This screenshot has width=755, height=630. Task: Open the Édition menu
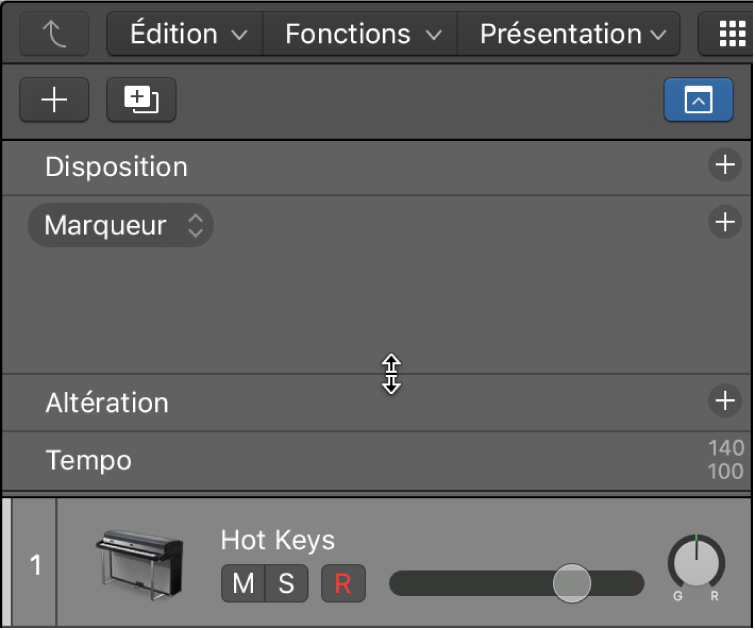pos(187,34)
